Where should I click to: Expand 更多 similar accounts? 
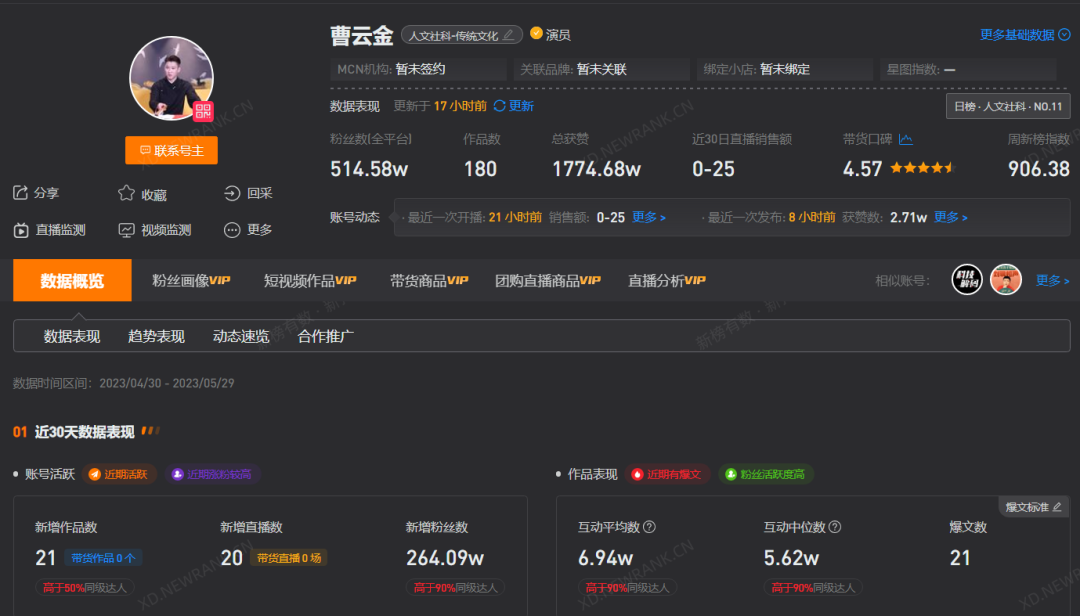click(1052, 280)
